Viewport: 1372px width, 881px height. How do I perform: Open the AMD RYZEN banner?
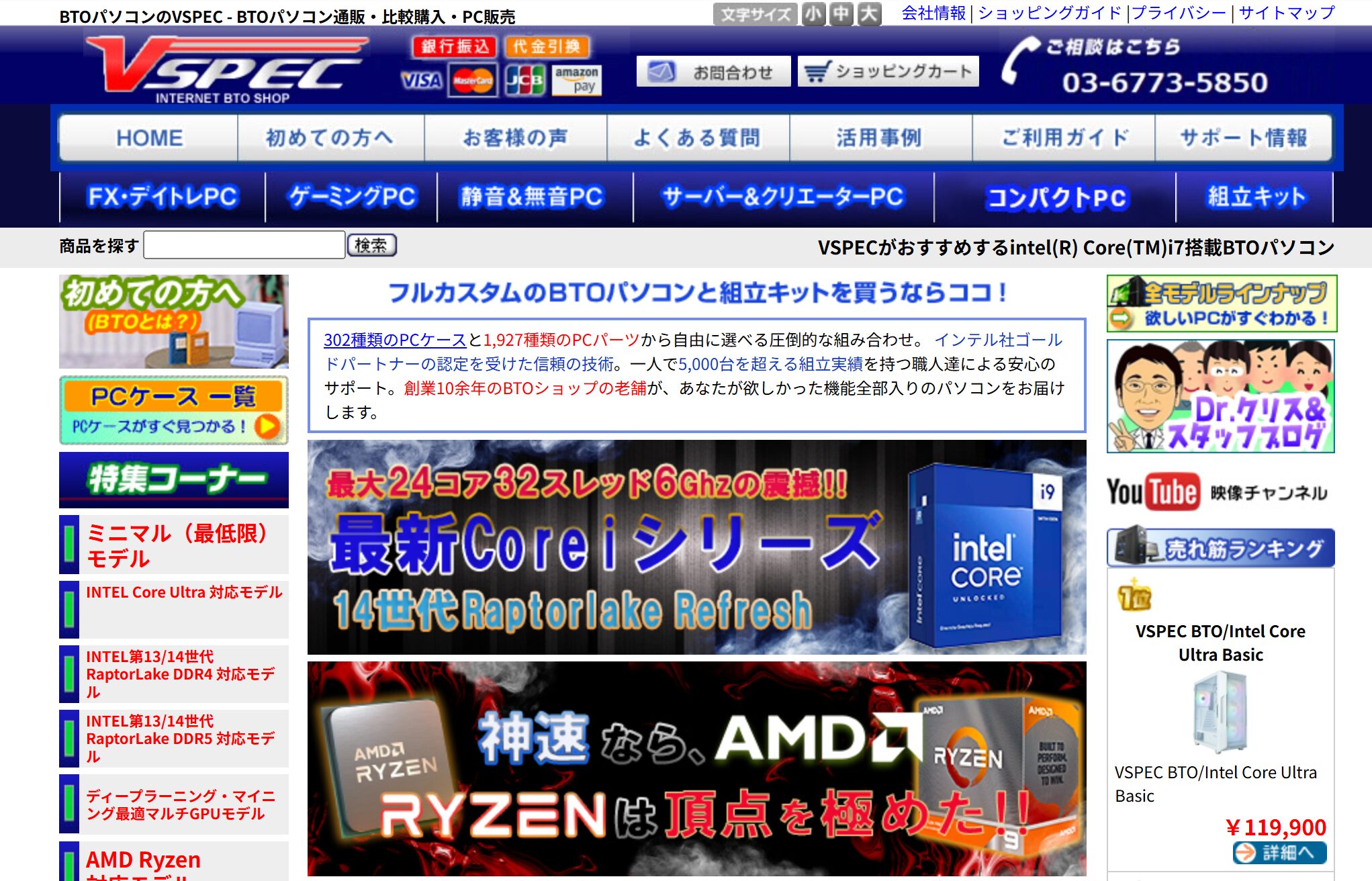(696, 769)
